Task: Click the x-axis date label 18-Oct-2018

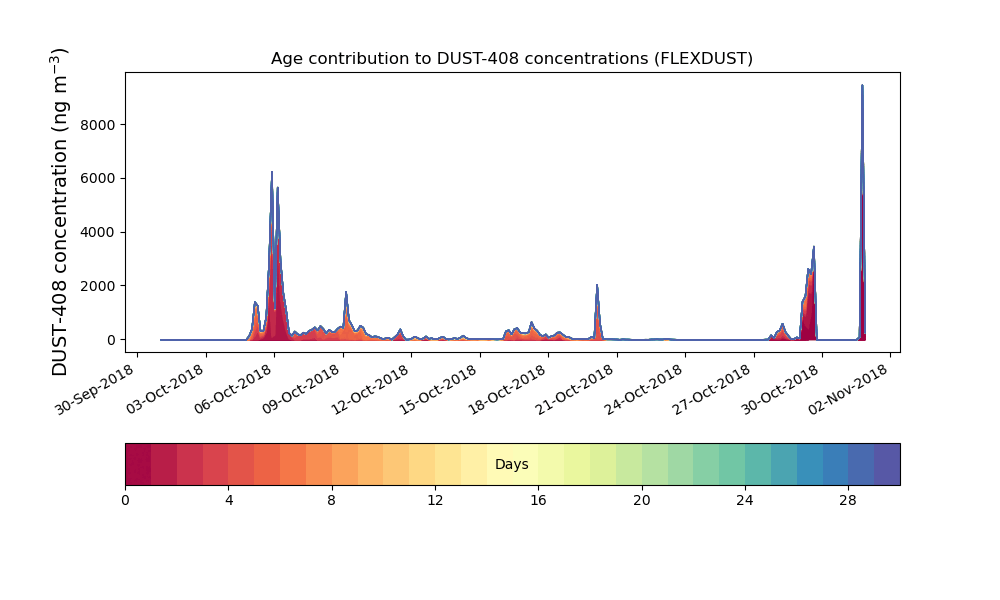Action: click(507, 390)
